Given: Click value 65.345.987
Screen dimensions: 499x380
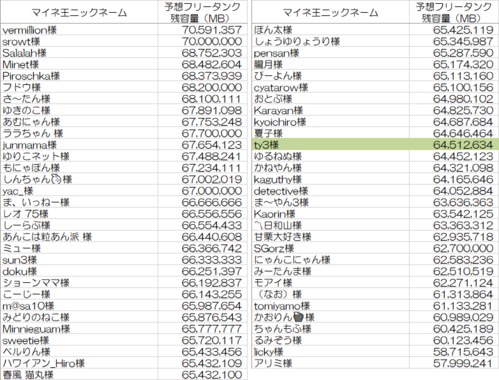Looking at the screenshot, I should point(463,42).
